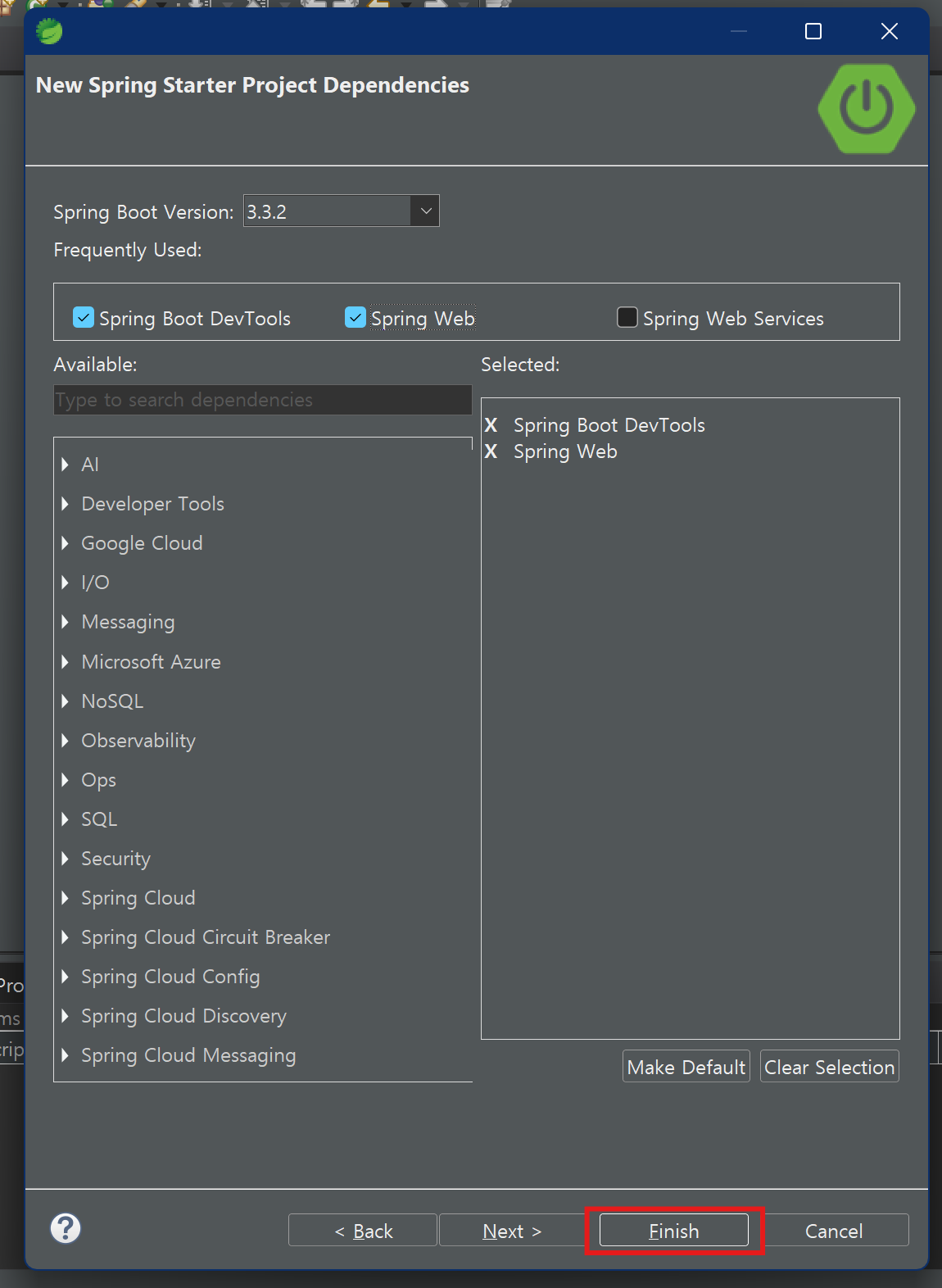
Task: Remove Spring Boot DevTools via X icon
Action: pyautogui.click(x=491, y=425)
